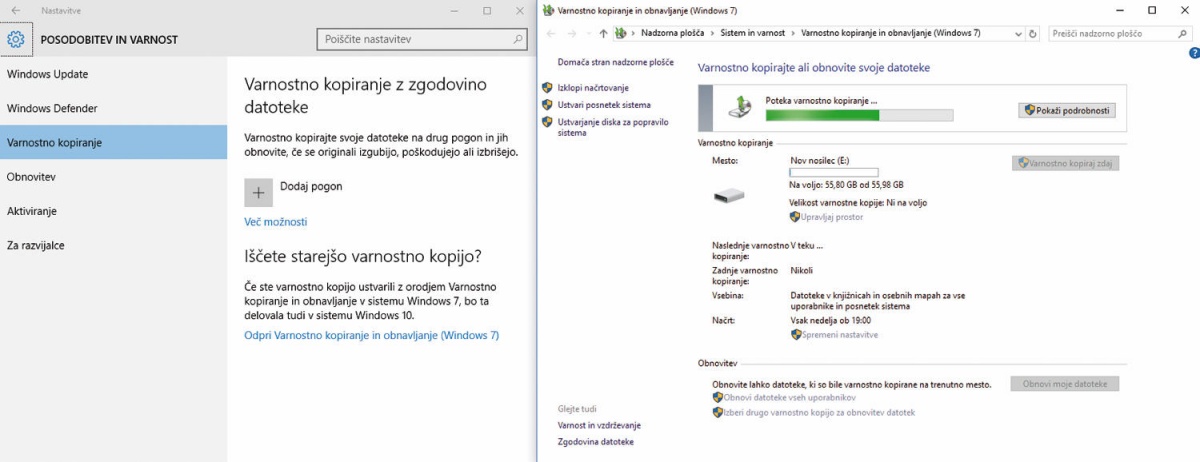Click the shield icon beside Upravljaj prostor

tap(795, 216)
